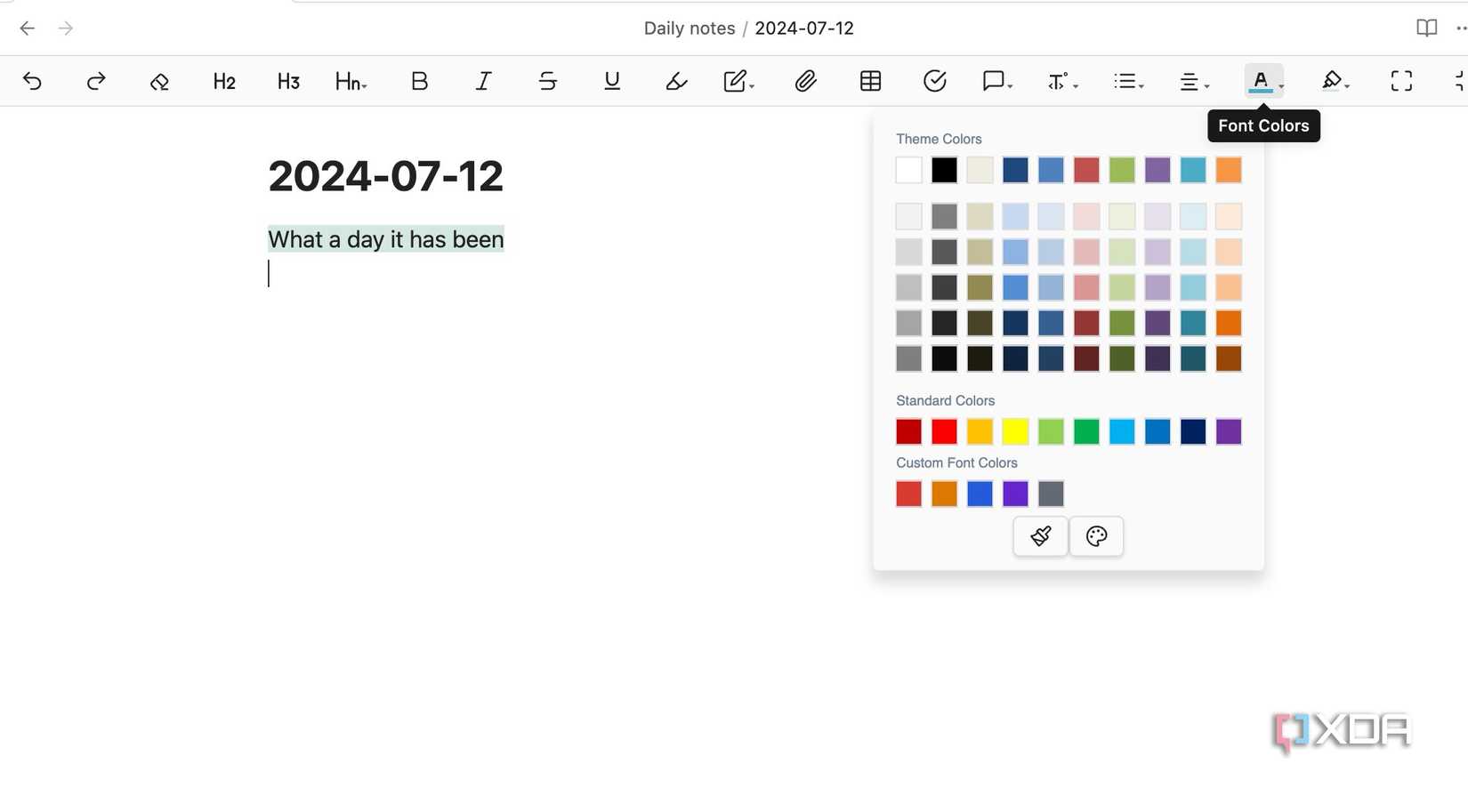Toggle bold formatting
This screenshot has width=1468, height=812.
(420, 81)
